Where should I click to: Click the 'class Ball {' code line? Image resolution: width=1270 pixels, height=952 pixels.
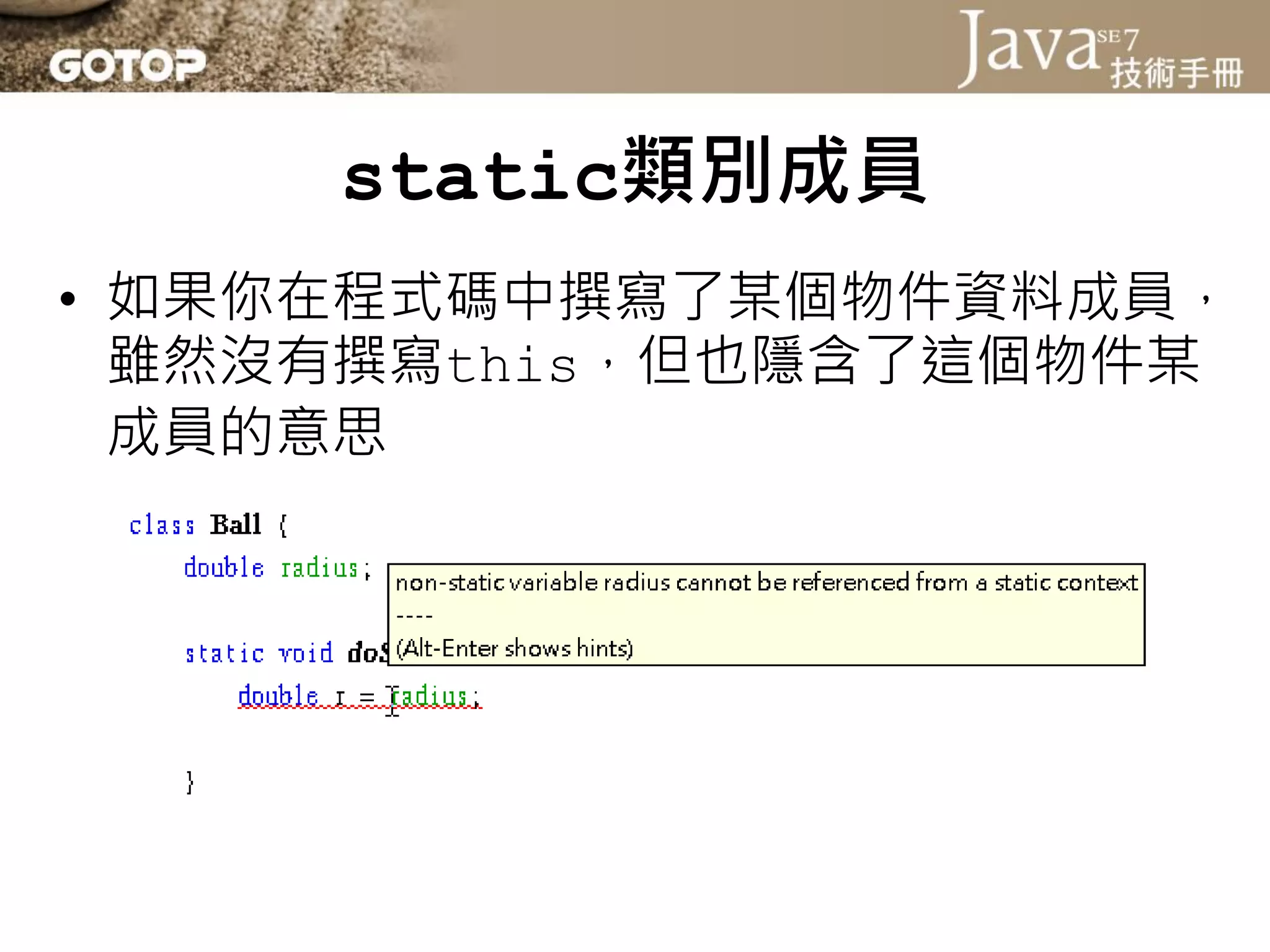(x=208, y=525)
